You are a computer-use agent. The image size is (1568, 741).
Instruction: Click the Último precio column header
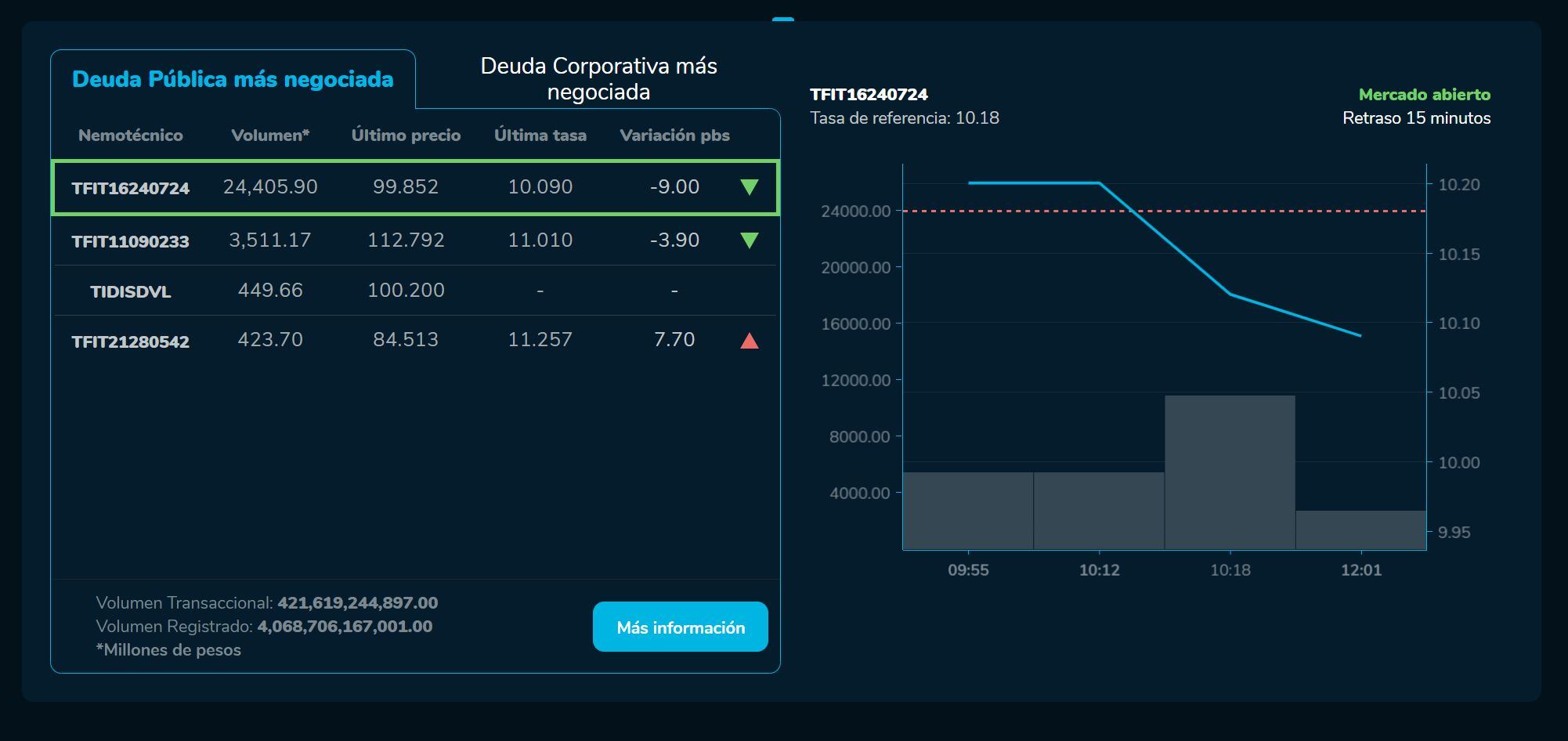(406, 136)
